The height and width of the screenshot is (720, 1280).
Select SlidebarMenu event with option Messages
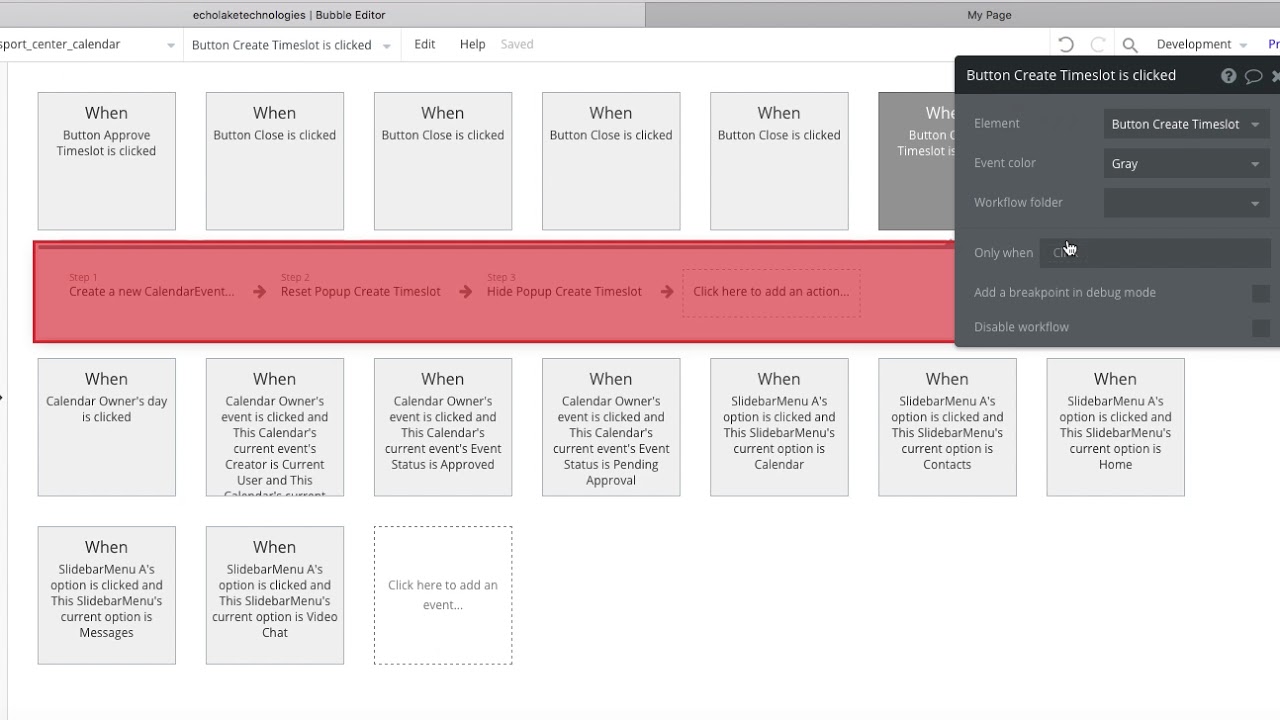pyautogui.click(x=107, y=595)
